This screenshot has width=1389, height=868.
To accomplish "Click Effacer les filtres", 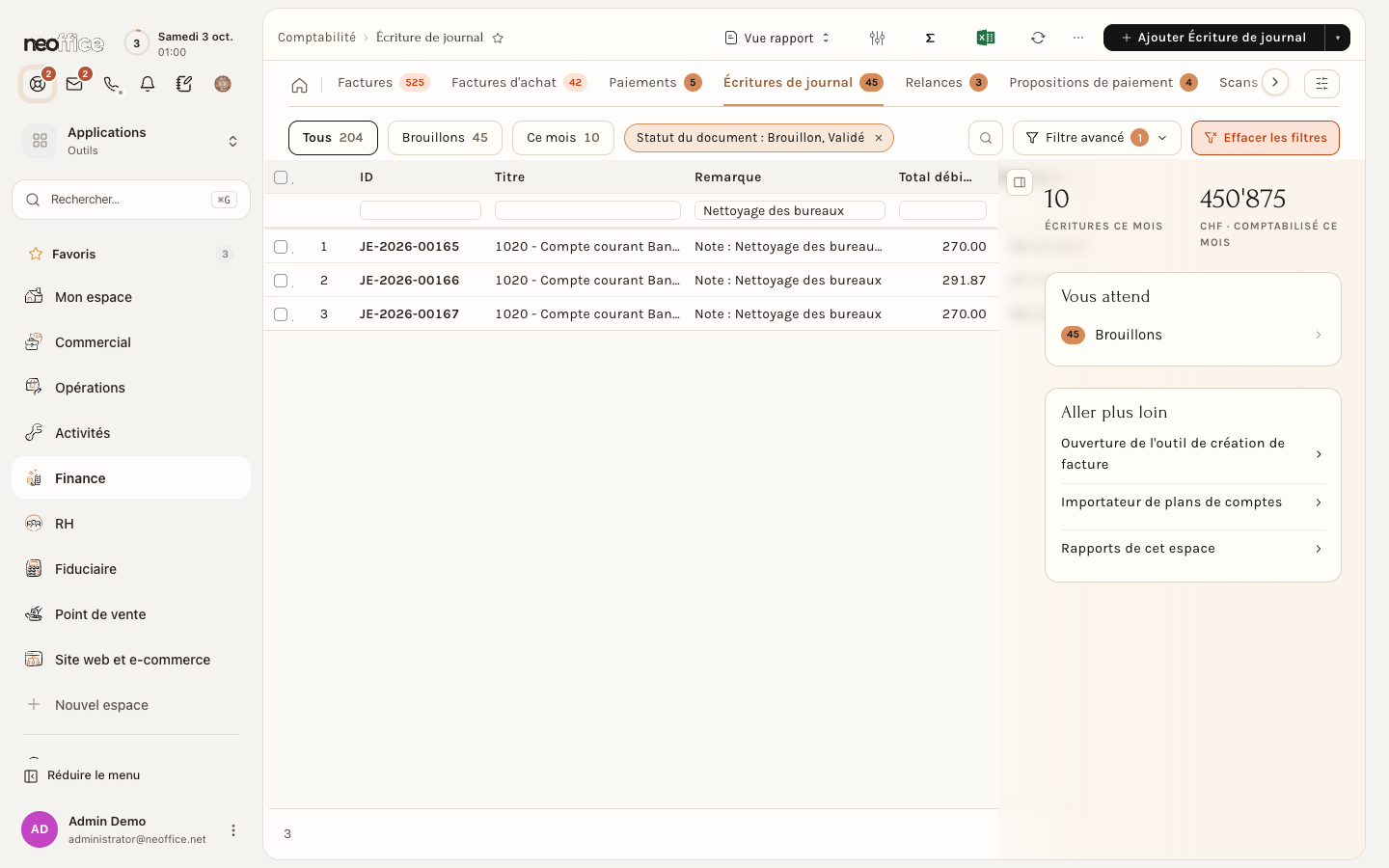I will [1266, 138].
